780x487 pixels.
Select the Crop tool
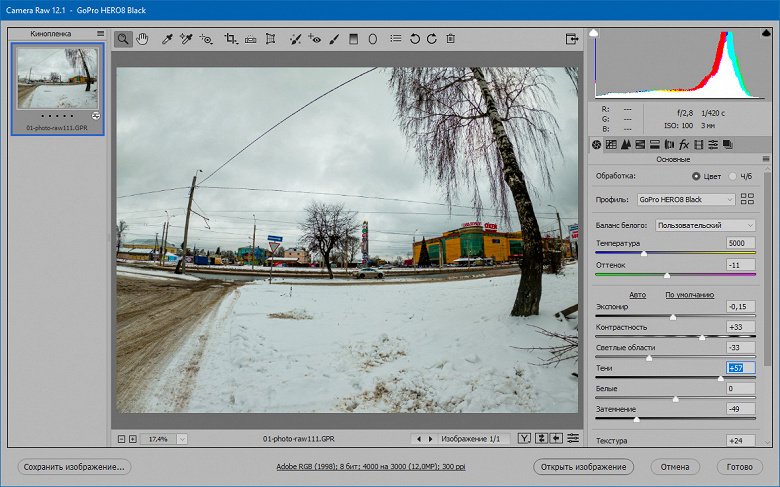(x=231, y=39)
